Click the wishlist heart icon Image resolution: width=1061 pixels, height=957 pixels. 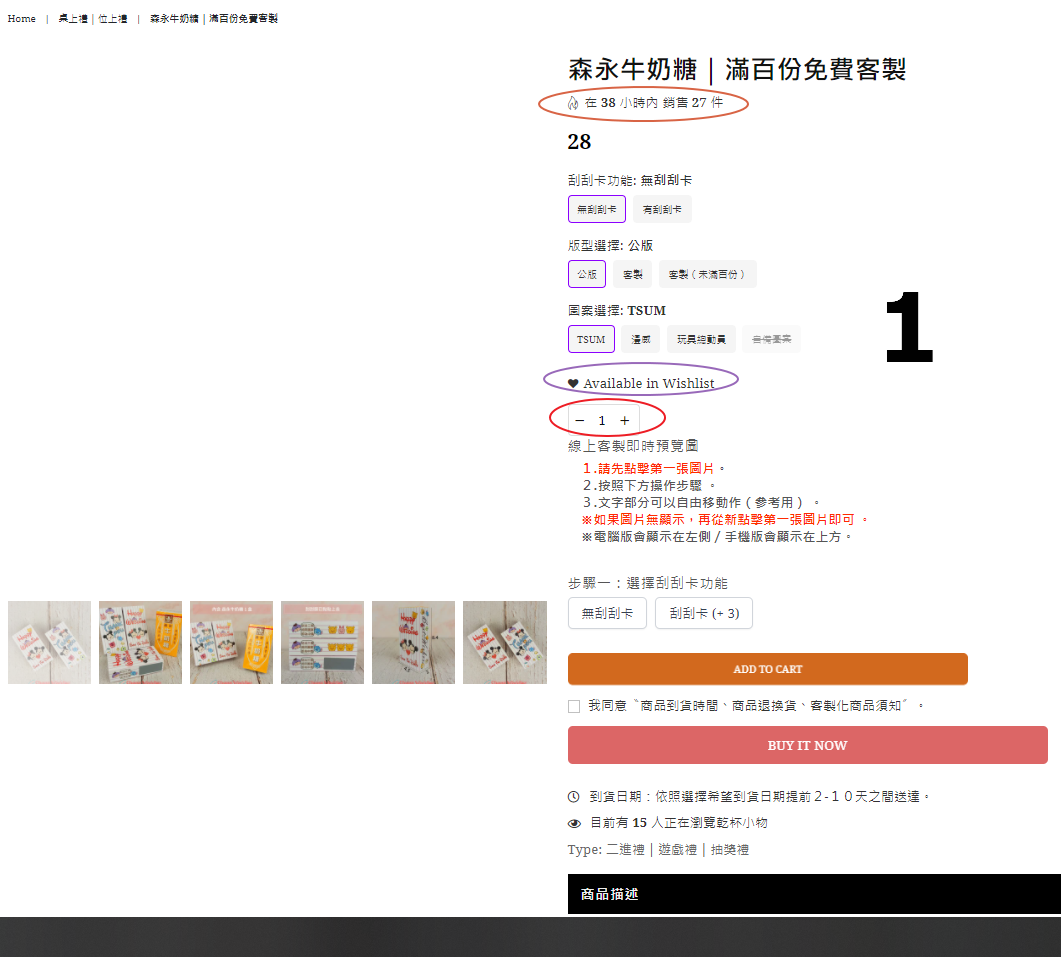point(573,384)
